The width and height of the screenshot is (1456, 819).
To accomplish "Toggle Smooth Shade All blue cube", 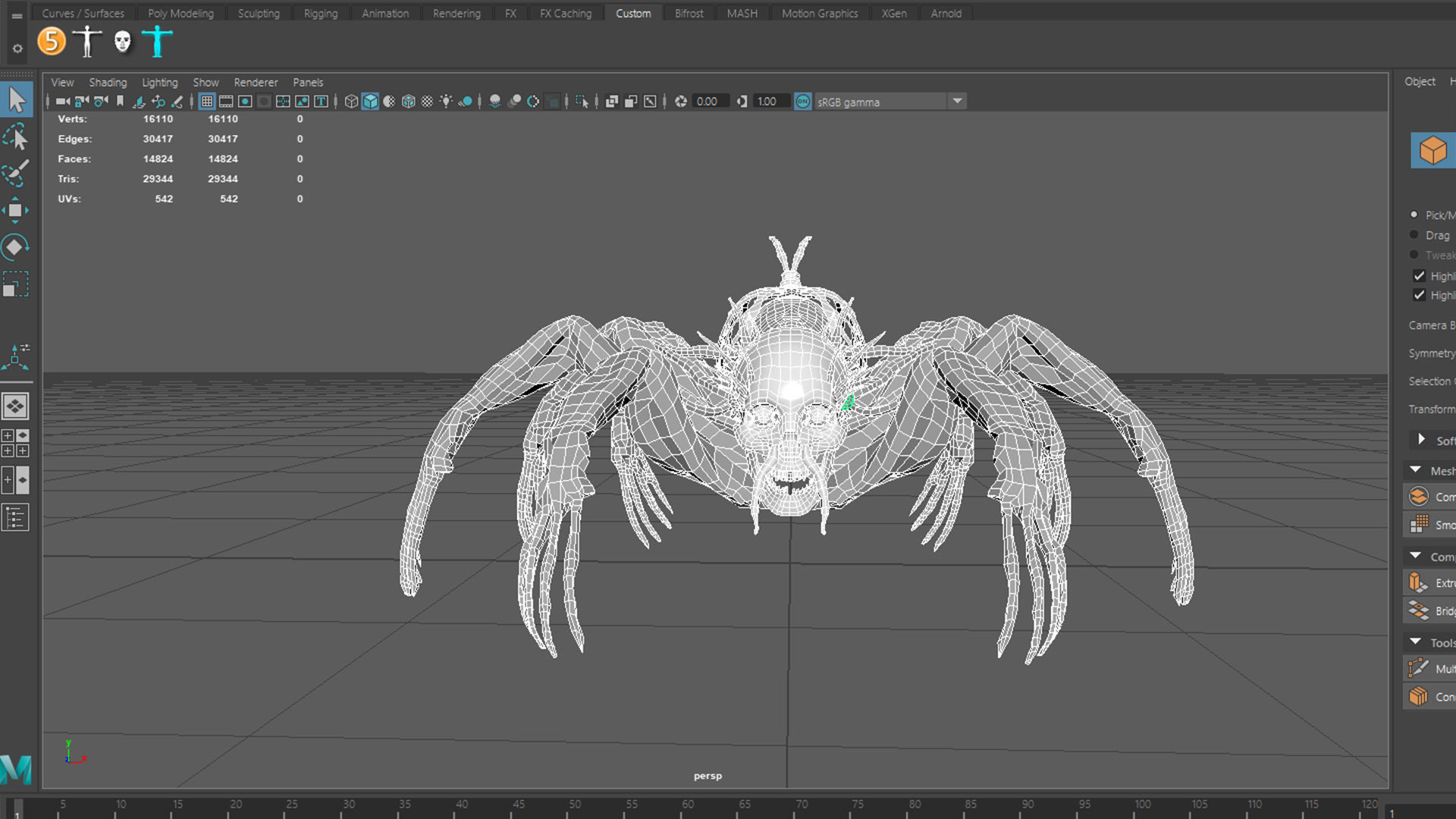I will pos(370,102).
